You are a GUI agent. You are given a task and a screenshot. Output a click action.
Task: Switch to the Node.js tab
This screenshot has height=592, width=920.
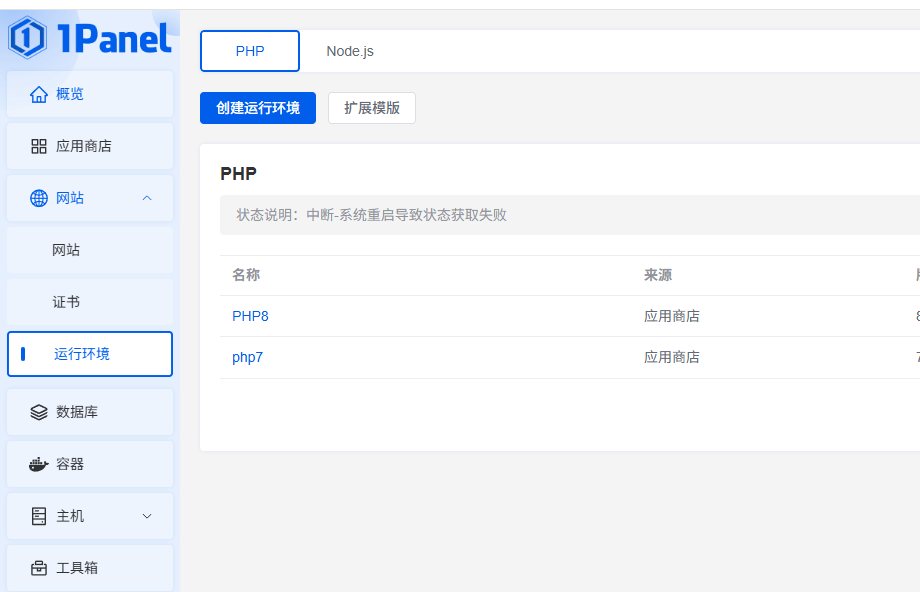click(x=350, y=51)
